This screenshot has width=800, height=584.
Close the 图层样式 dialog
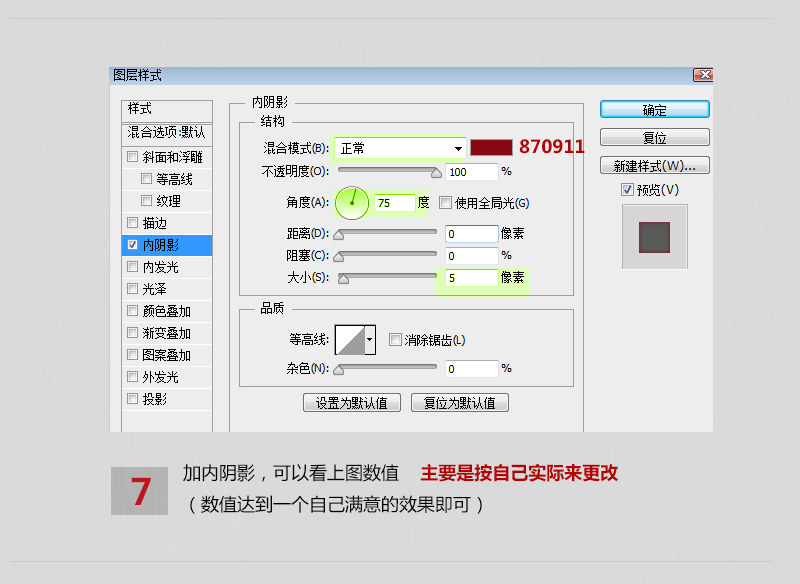tap(703, 75)
